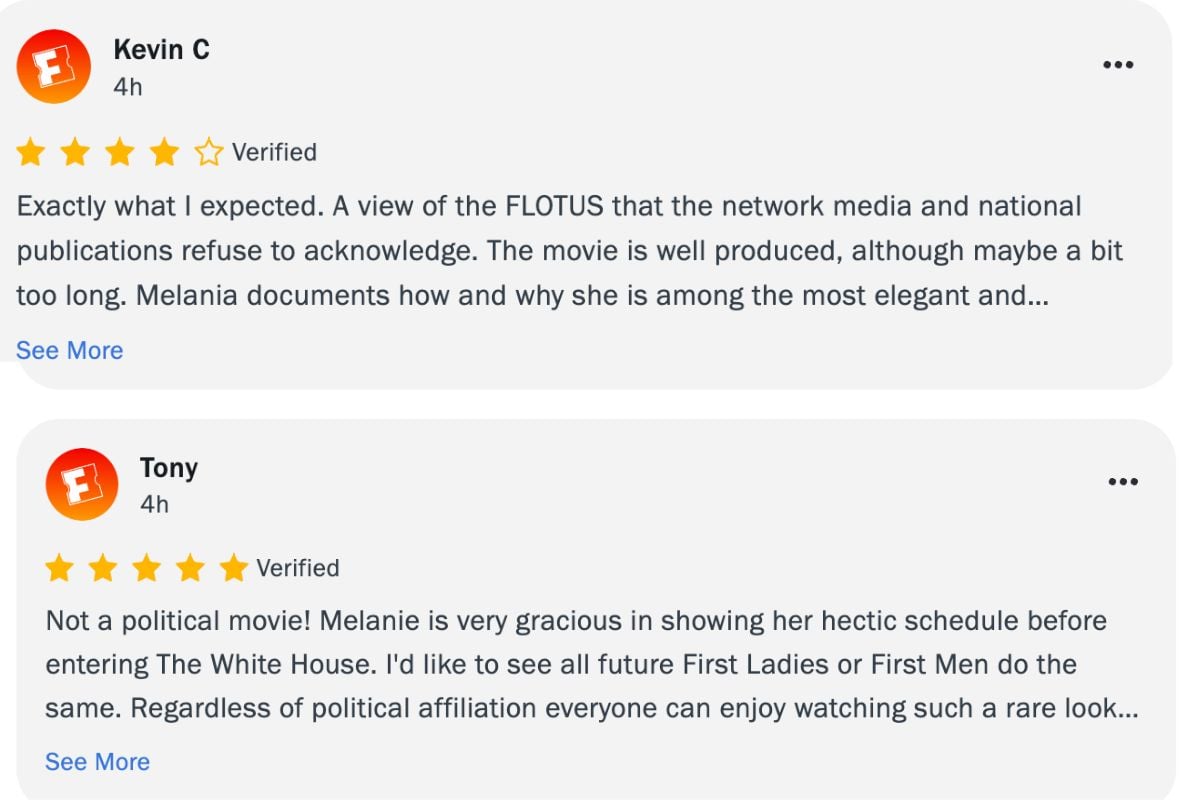The width and height of the screenshot is (1200, 800).
Task: Expand Kevin C's review with See More
Action: 70,351
